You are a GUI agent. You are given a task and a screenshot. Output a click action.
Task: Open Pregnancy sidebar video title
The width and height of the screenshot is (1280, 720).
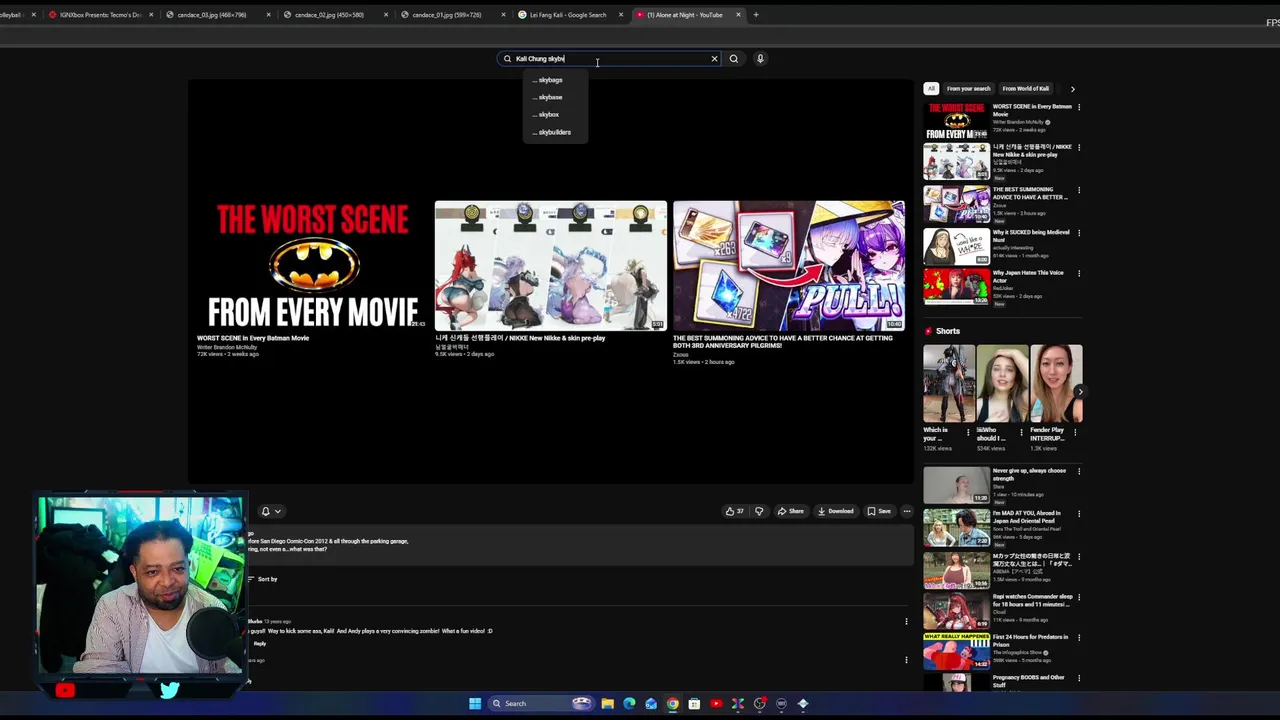(1028, 681)
